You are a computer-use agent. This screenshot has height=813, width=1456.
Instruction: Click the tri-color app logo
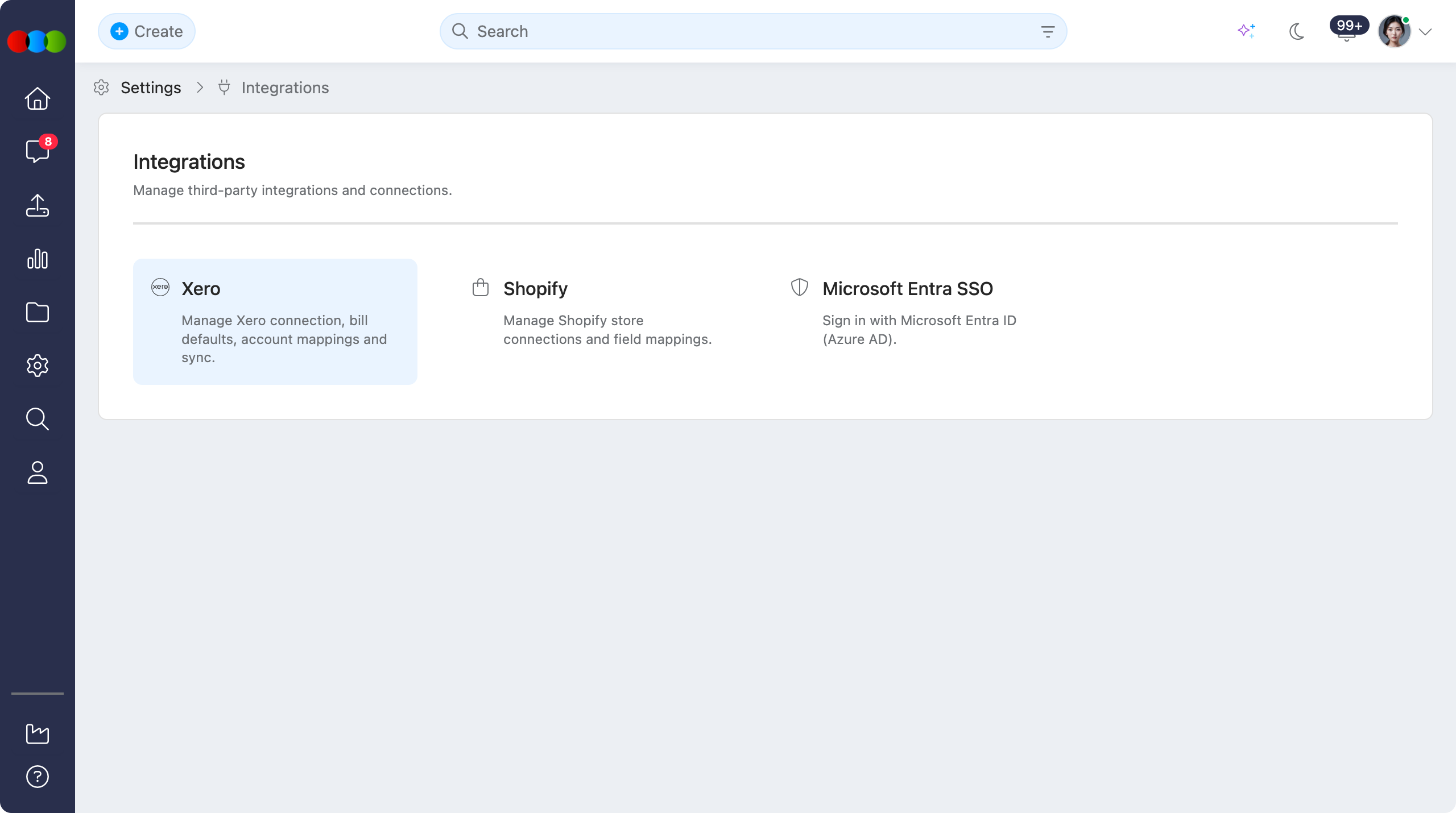point(37,42)
